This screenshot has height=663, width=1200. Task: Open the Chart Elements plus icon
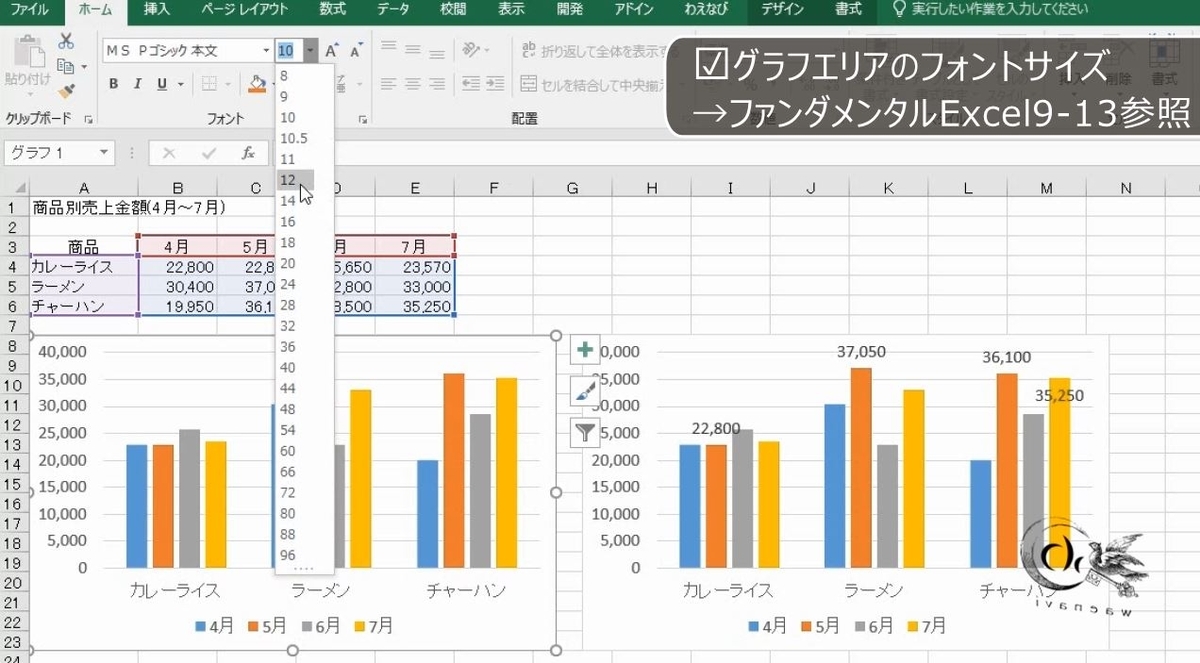(585, 351)
